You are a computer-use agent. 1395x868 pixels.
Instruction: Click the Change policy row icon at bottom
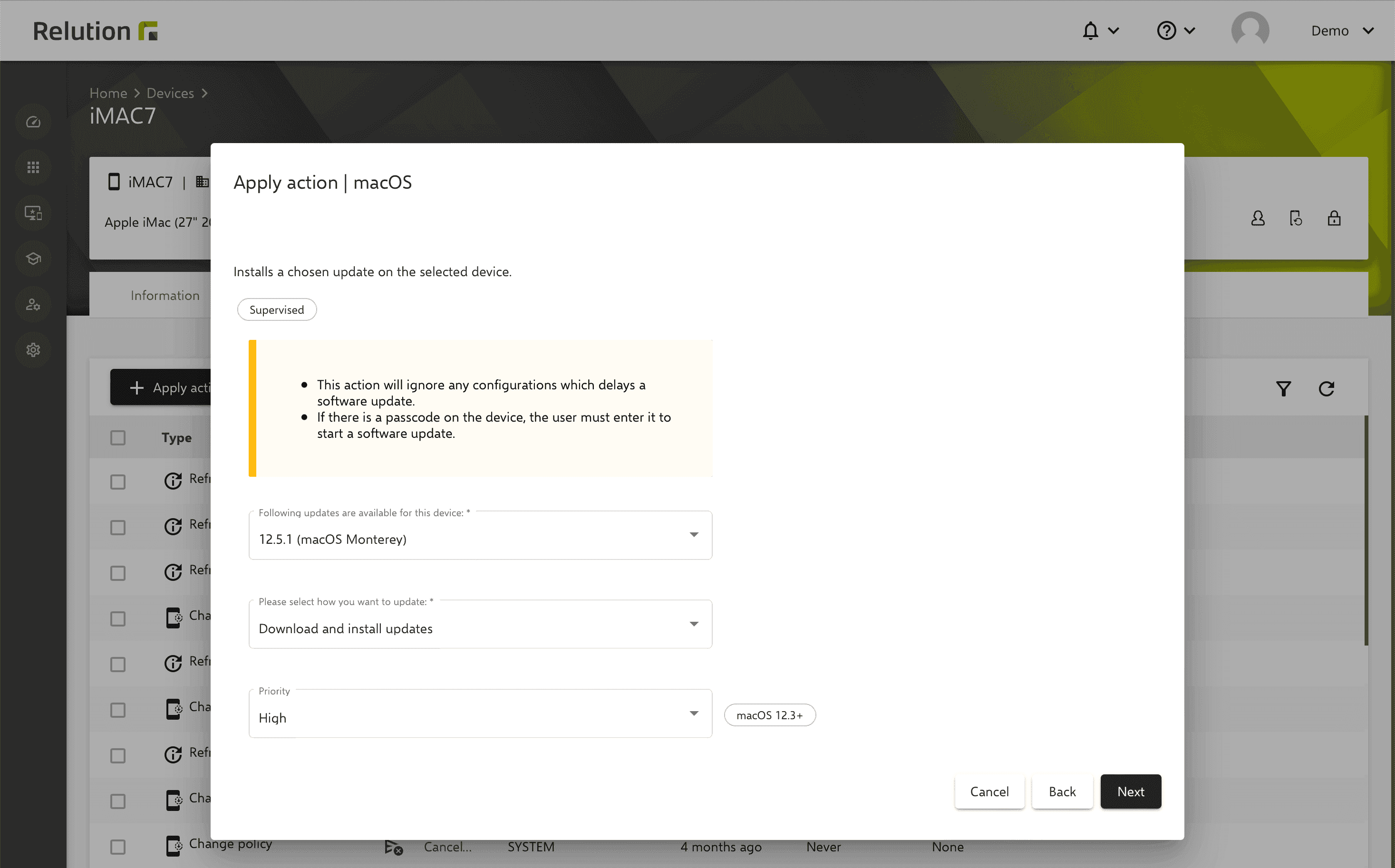pyautogui.click(x=174, y=846)
